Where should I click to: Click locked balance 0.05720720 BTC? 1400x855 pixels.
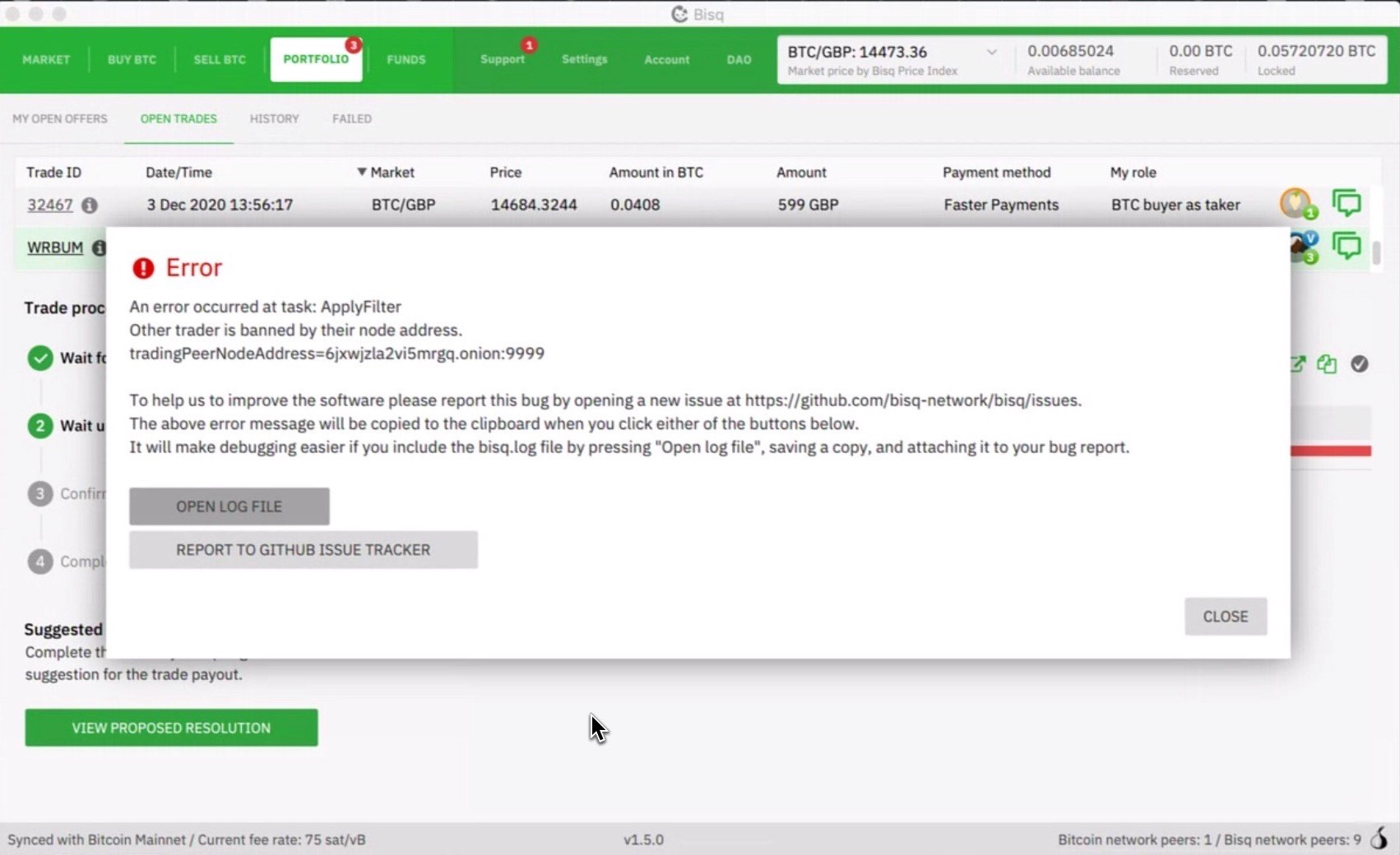[x=1316, y=51]
